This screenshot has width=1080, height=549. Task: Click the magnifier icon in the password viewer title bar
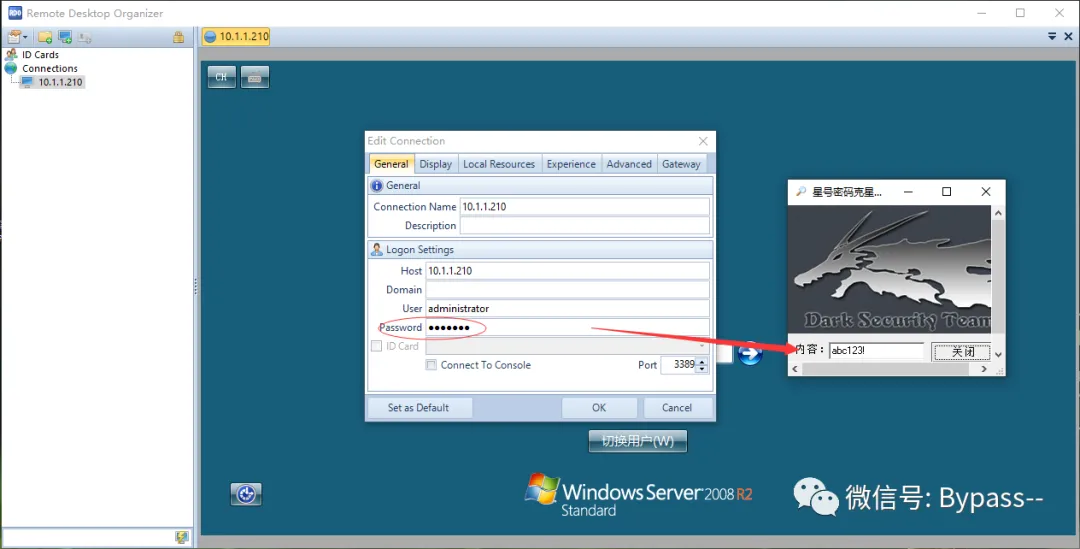tap(800, 191)
